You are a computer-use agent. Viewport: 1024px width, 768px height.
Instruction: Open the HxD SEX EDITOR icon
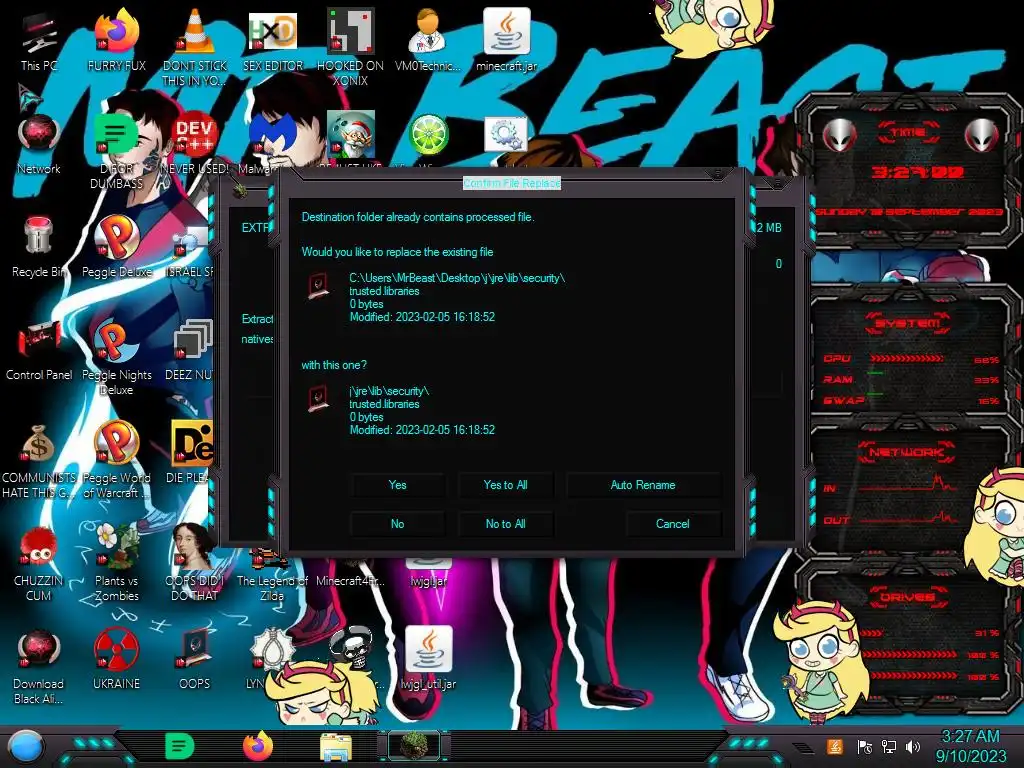(273, 42)
